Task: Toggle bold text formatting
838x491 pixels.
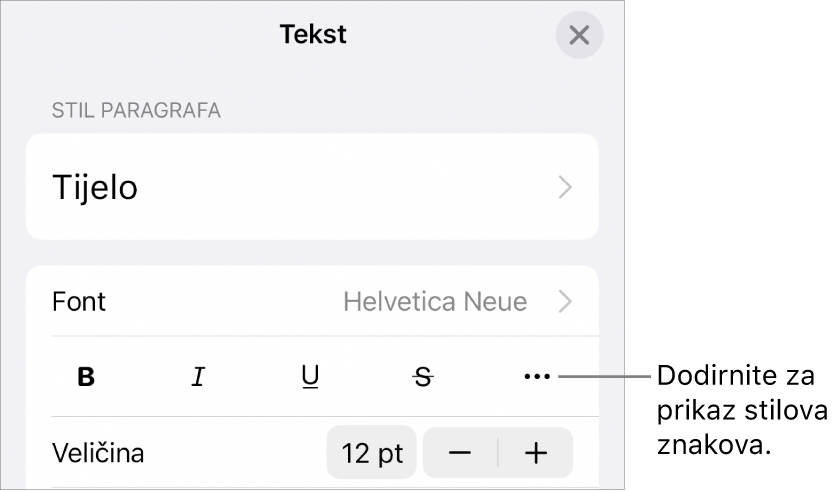Action: (x=87, y=377)
